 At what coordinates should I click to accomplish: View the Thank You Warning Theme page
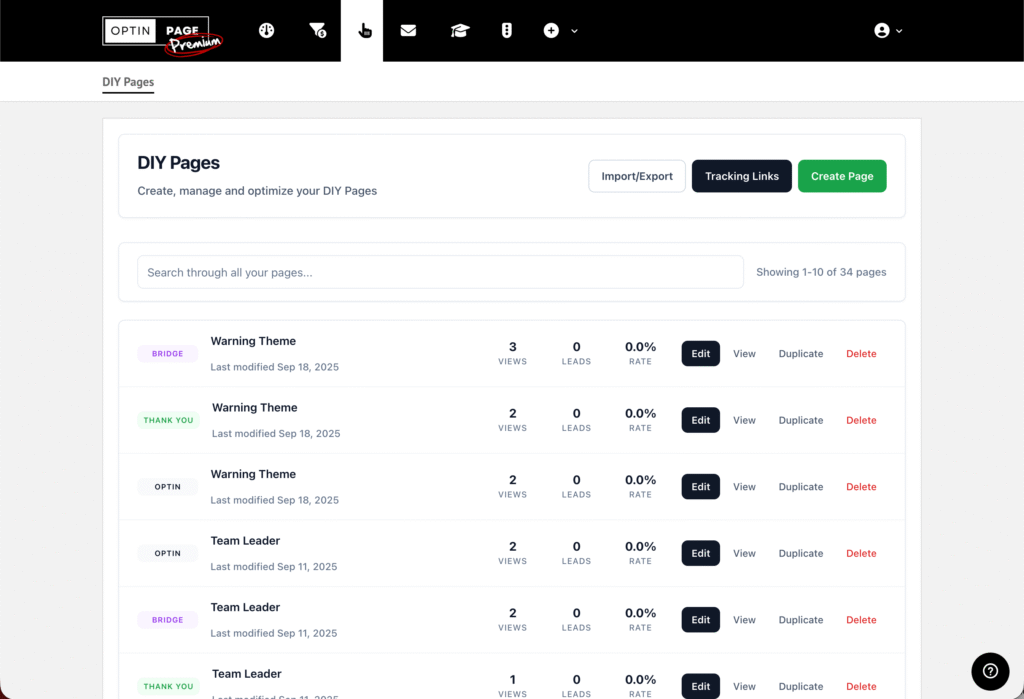point(744,420)
